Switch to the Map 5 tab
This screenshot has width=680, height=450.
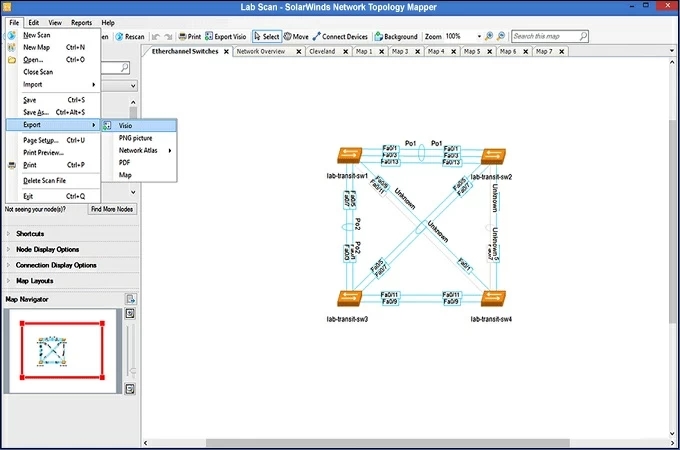click(472, 52)
